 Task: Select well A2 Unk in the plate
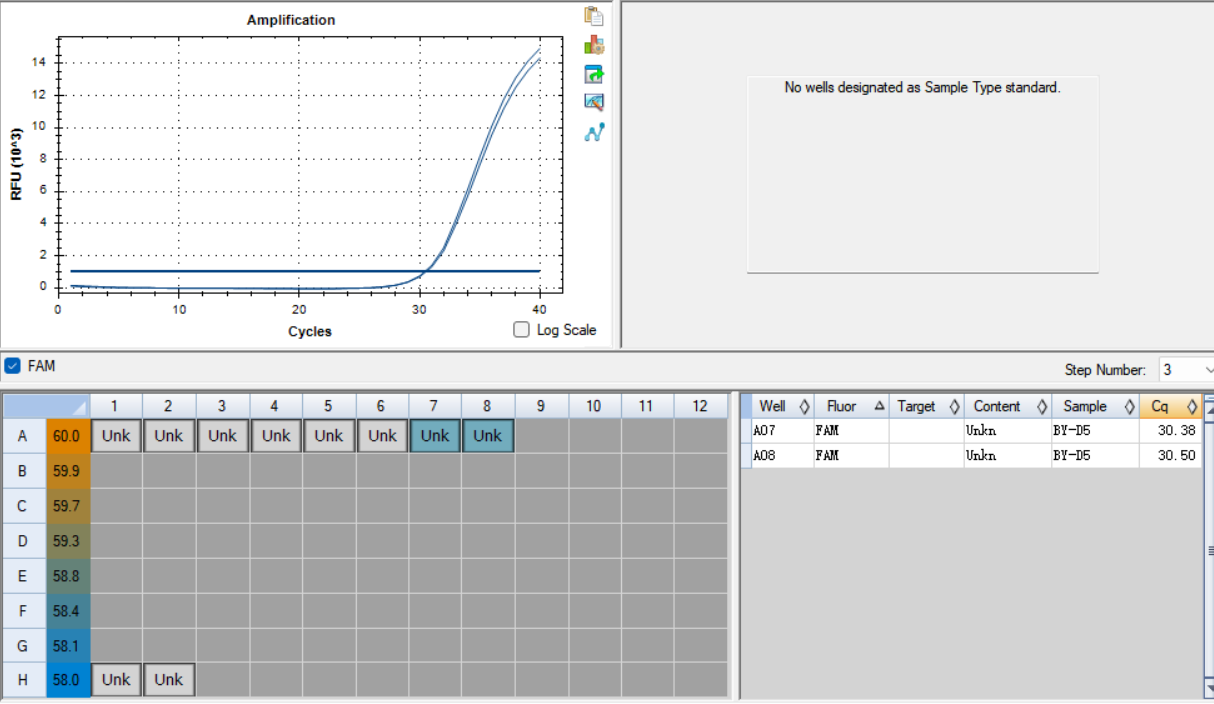coord(169,435)
